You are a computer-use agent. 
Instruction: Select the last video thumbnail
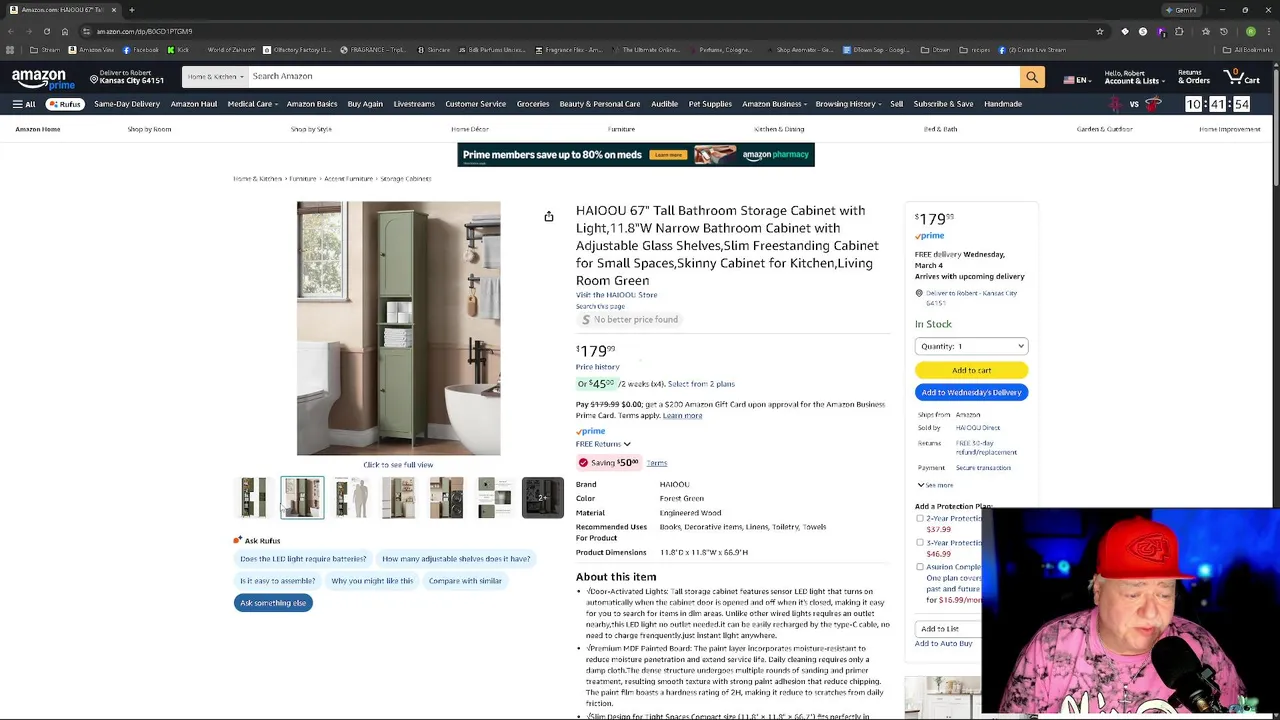543,498
